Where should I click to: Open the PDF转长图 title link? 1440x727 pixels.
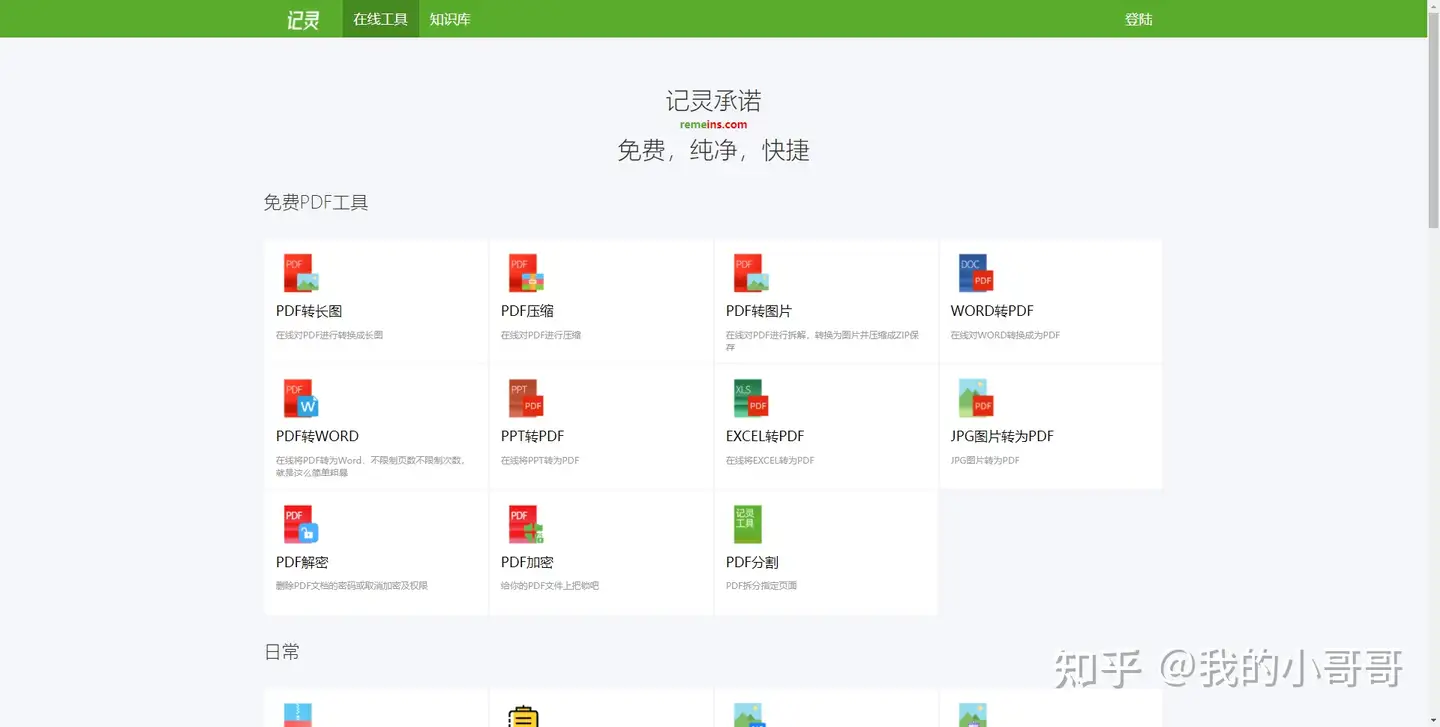(x=309, y=311)
